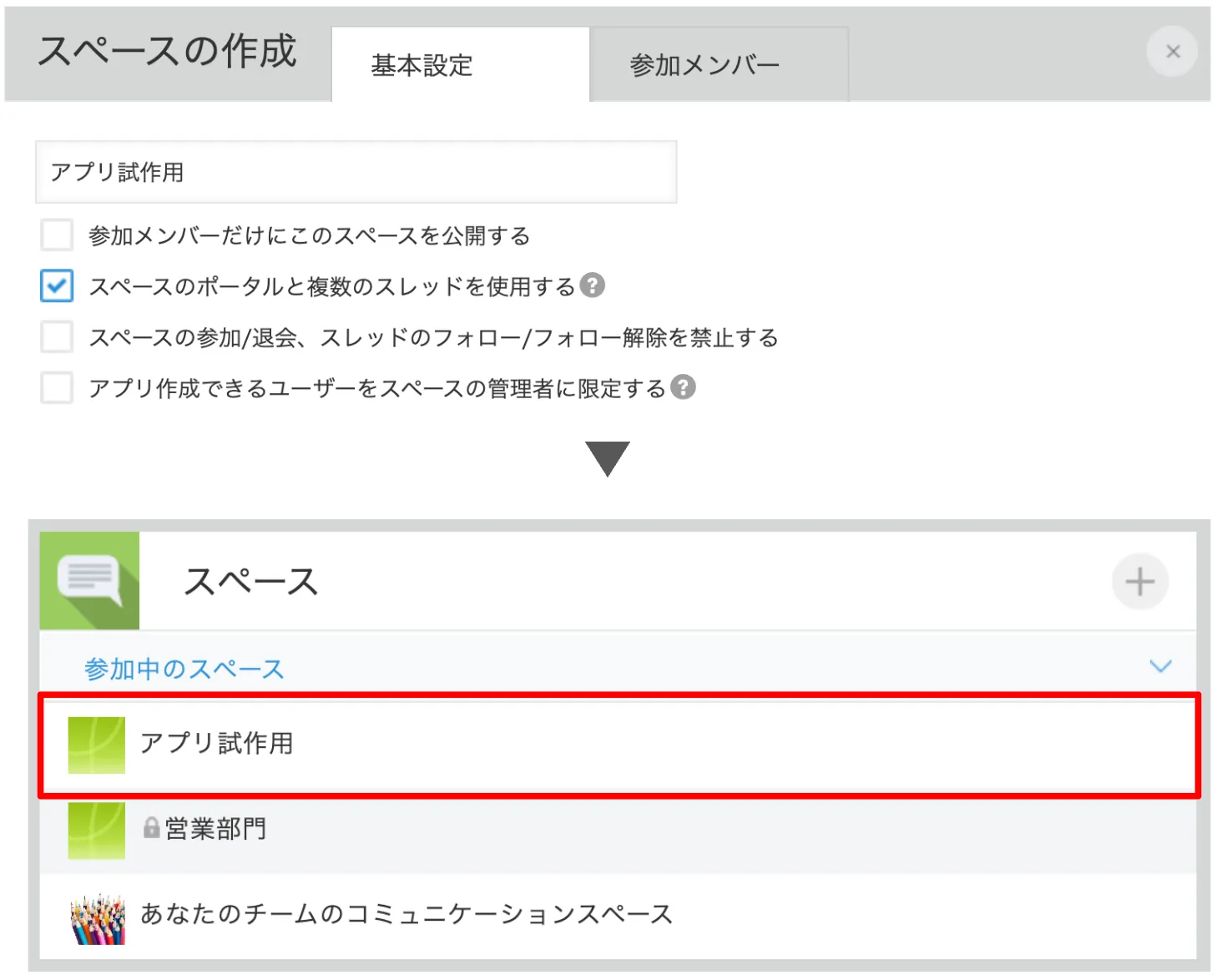Click help icon beside app creation restriction
The image size is (1222, 980).
point(683,387)
